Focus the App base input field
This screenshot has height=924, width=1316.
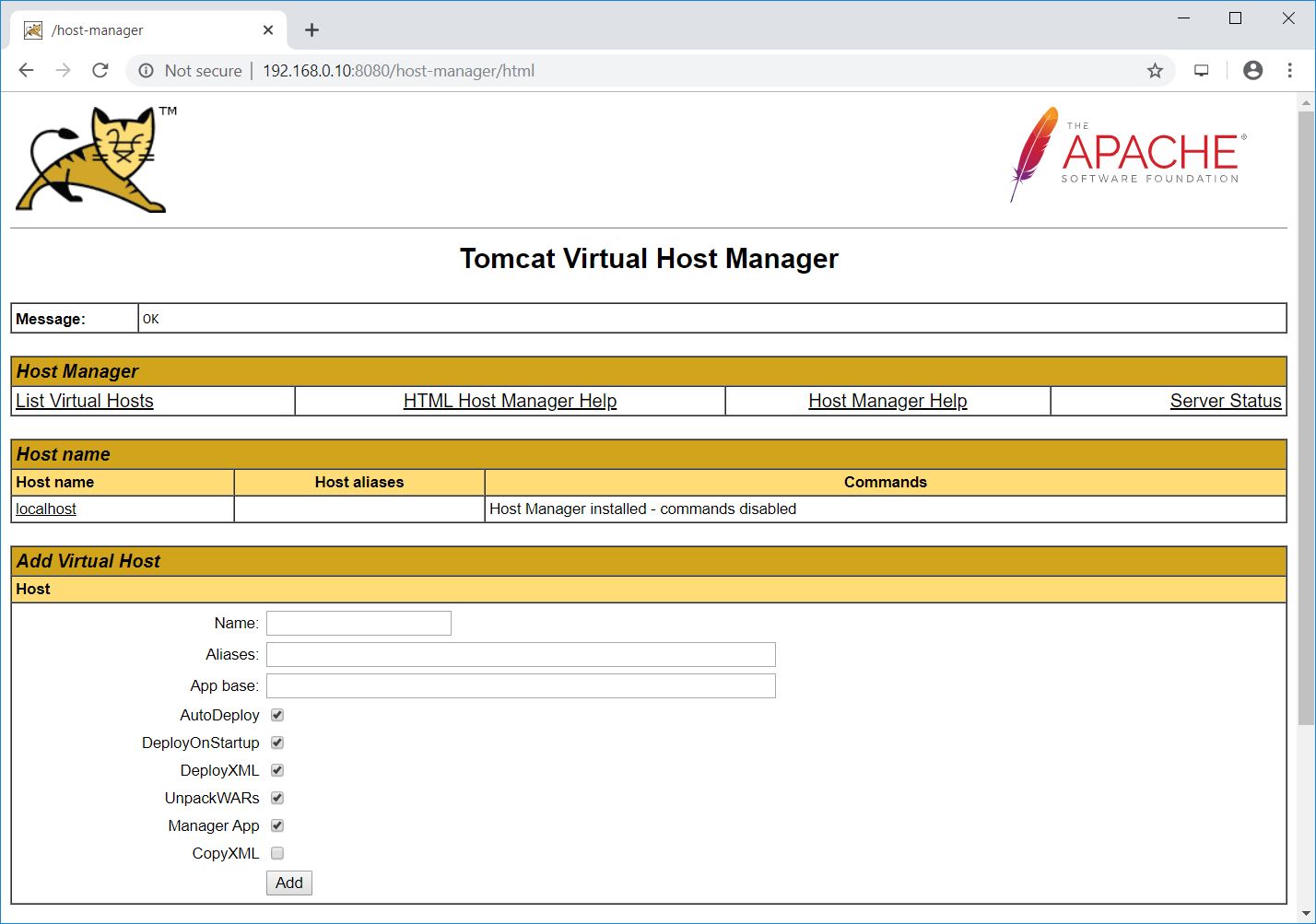(x=521, y=686)
